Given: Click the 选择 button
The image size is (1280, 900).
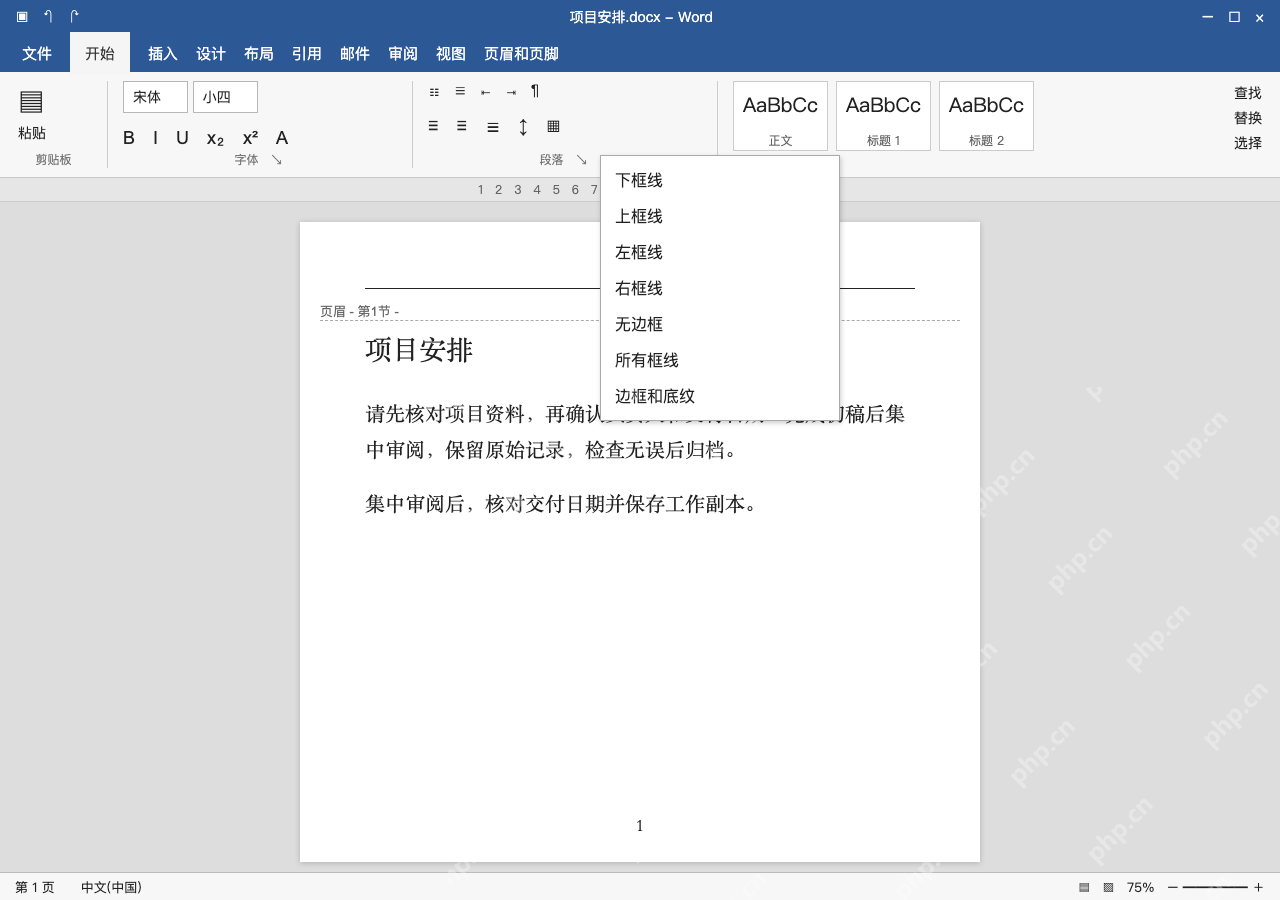Looking at the screenshot, I should click(x=1247, y=143).
